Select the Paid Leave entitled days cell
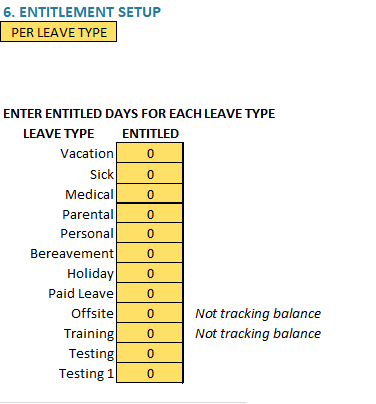 click(150, 293)
